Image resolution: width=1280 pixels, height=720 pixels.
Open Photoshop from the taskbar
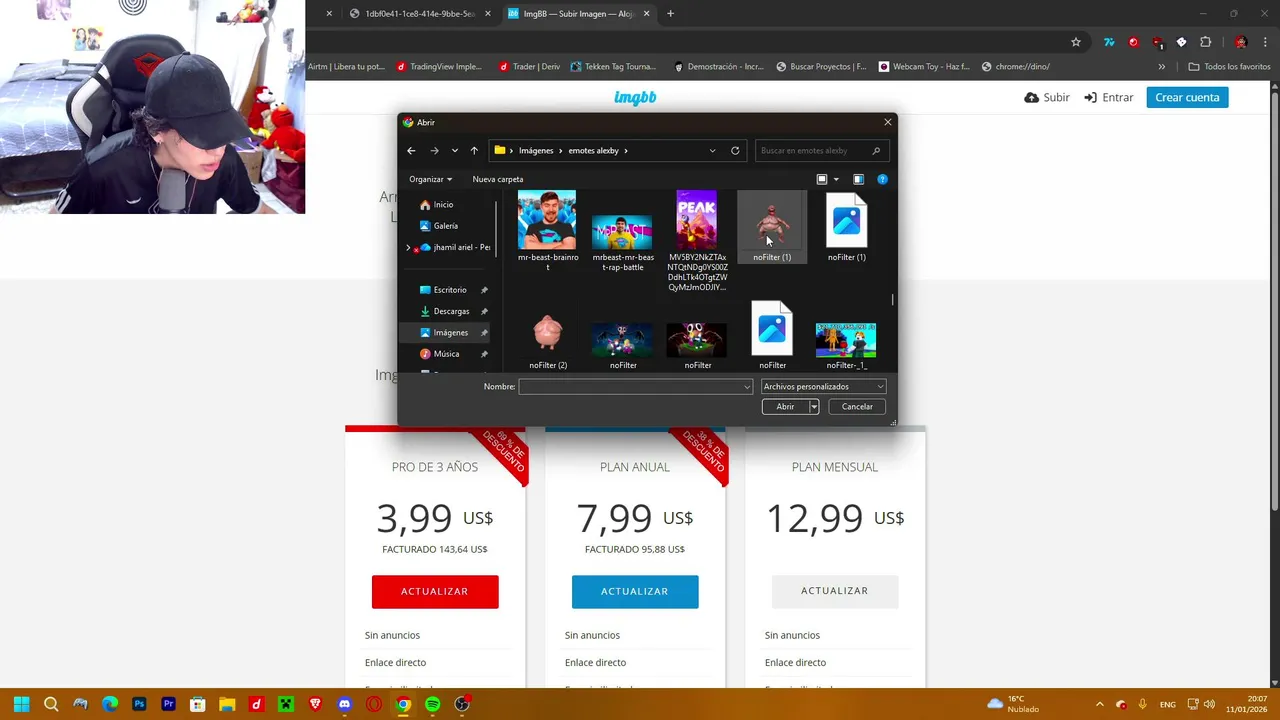(x=139, y=704)
